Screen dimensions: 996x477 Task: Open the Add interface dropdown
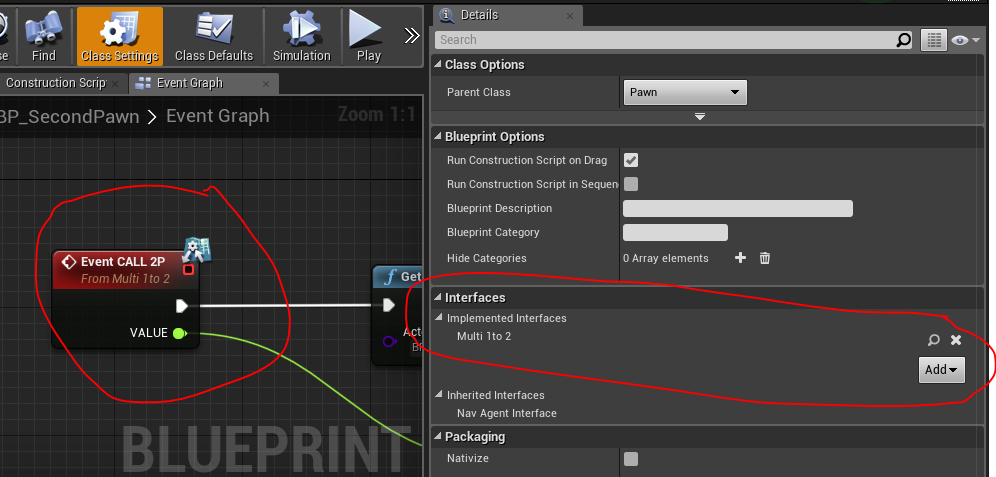(x=941, y=370)
